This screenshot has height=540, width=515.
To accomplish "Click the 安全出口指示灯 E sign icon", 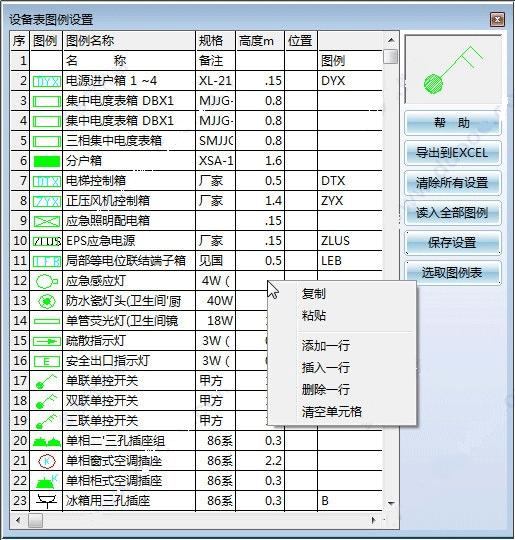I will [47, 361].
